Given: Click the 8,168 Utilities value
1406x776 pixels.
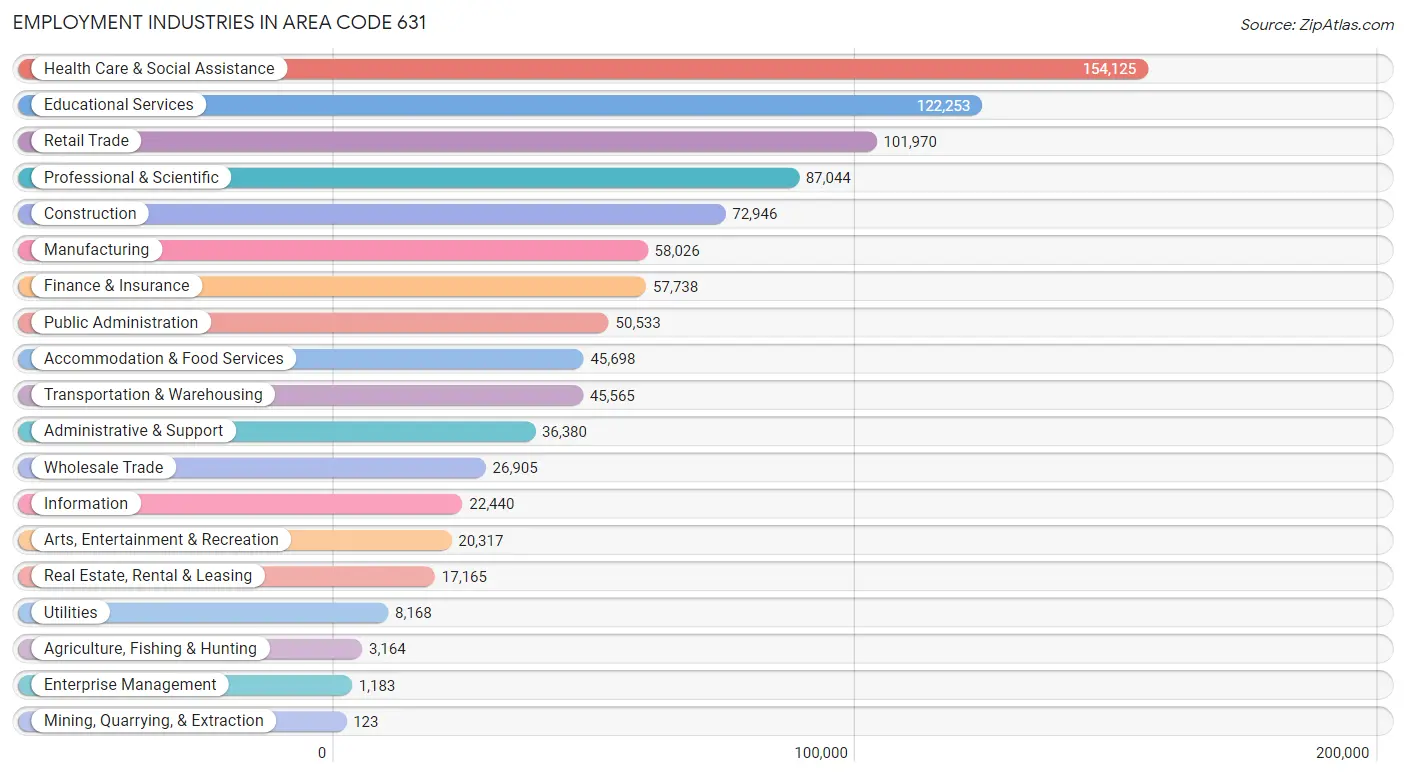Looking at the screenshot, I should pos(413,613).
